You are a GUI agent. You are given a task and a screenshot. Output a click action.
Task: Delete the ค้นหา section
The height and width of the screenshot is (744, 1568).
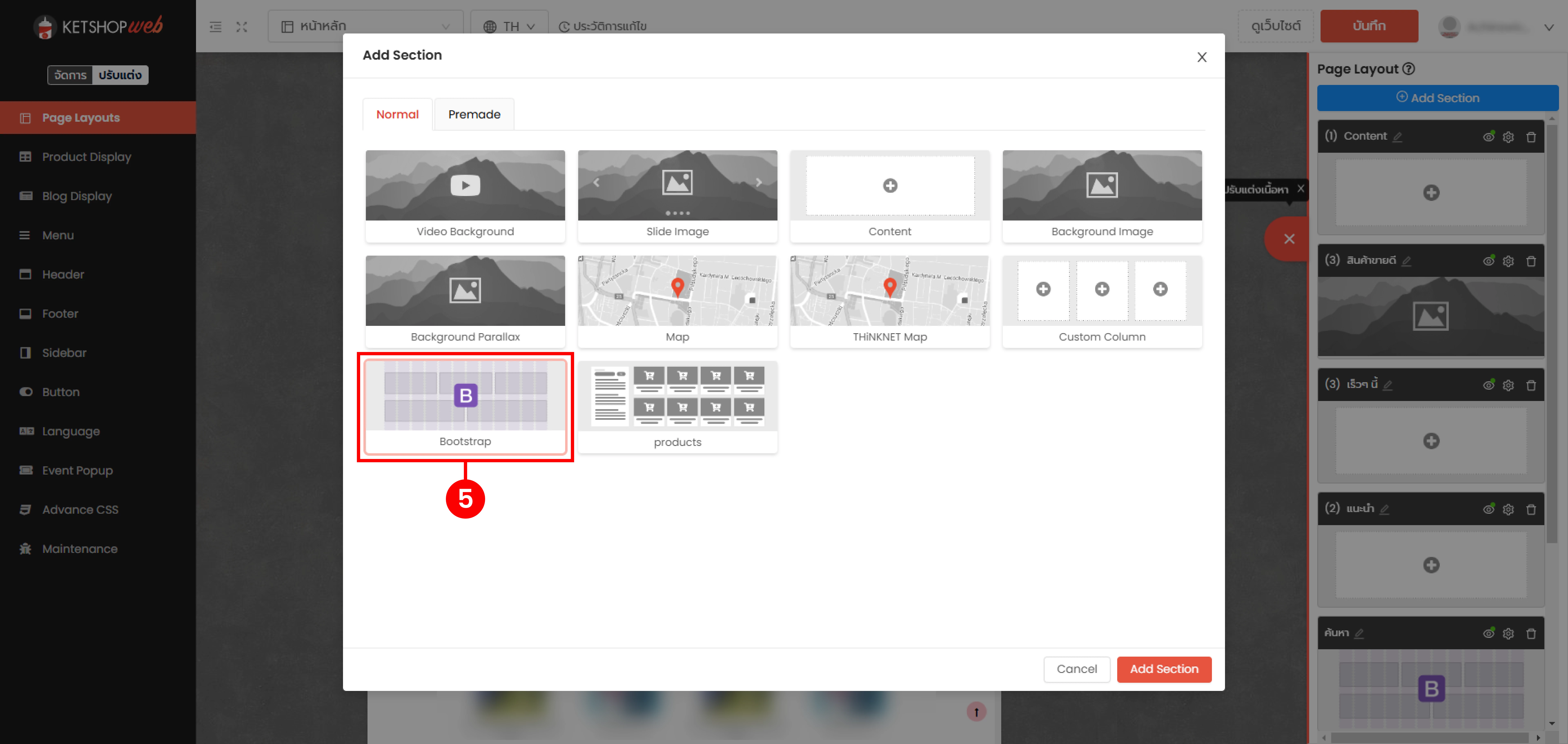(1531, 634)
